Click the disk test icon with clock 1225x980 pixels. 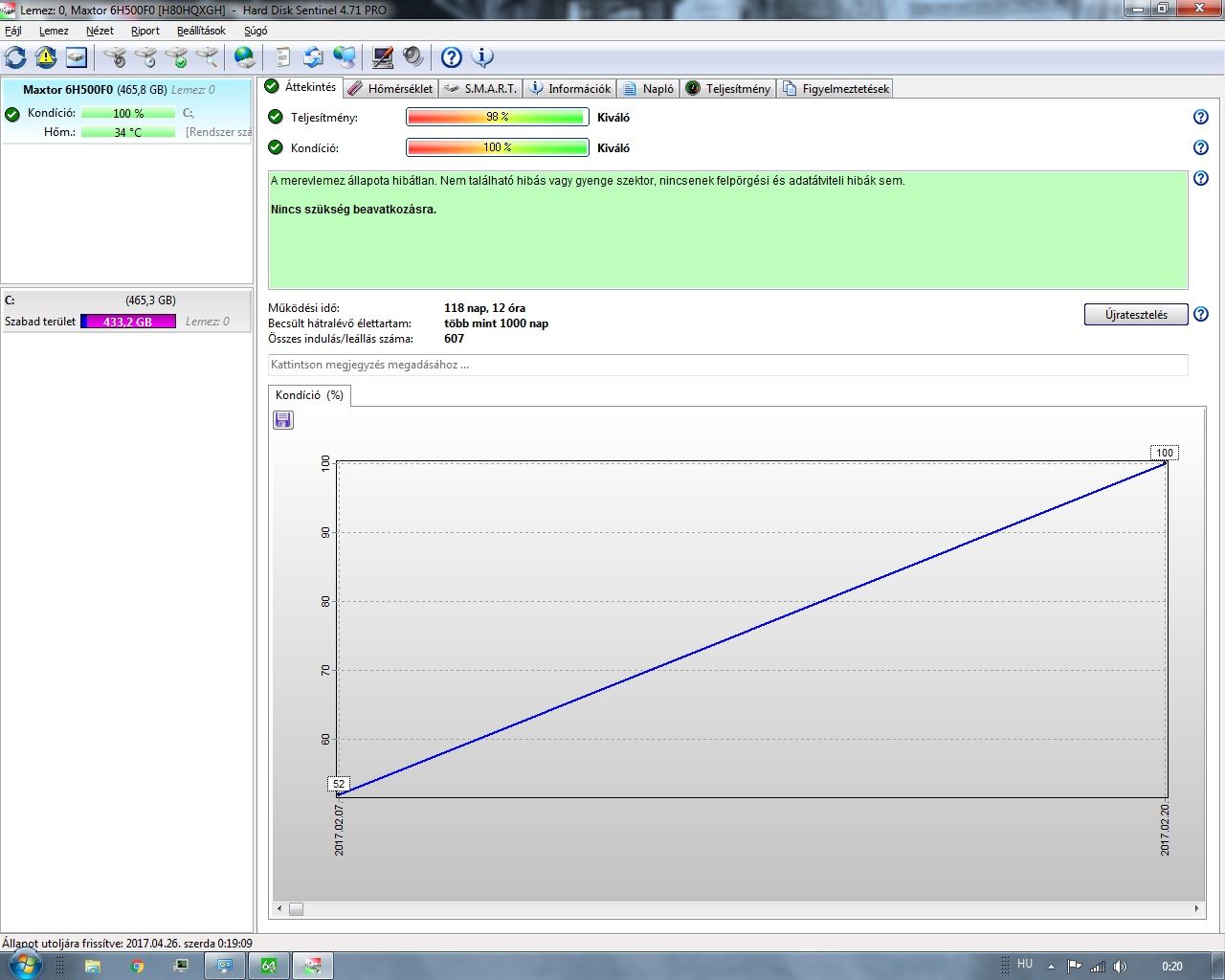[x=145, y=57]
